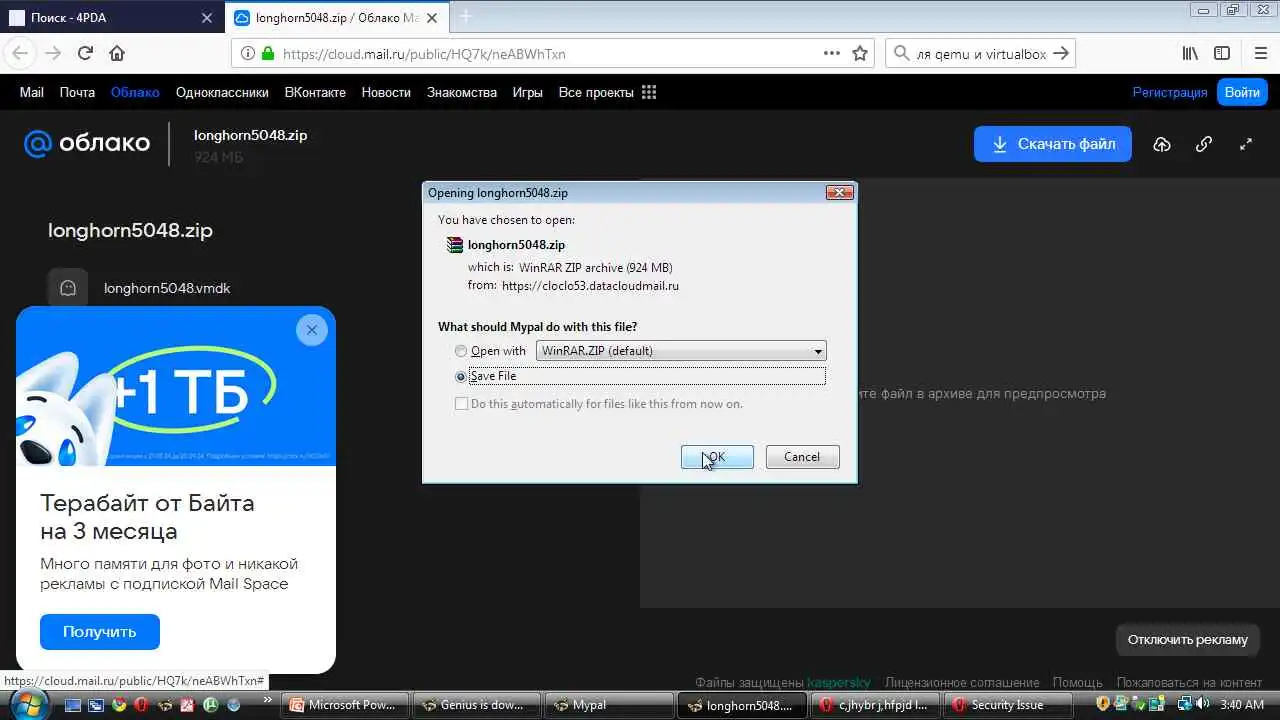Click the Скачать файл button
Viewport: 1280px width, 720px height.
(x=1053, y=144)
